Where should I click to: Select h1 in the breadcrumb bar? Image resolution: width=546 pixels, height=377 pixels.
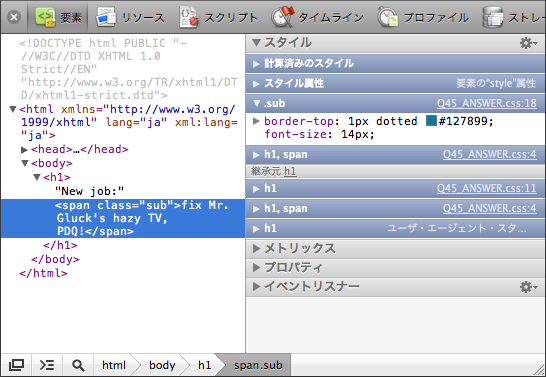click(205, 365)
